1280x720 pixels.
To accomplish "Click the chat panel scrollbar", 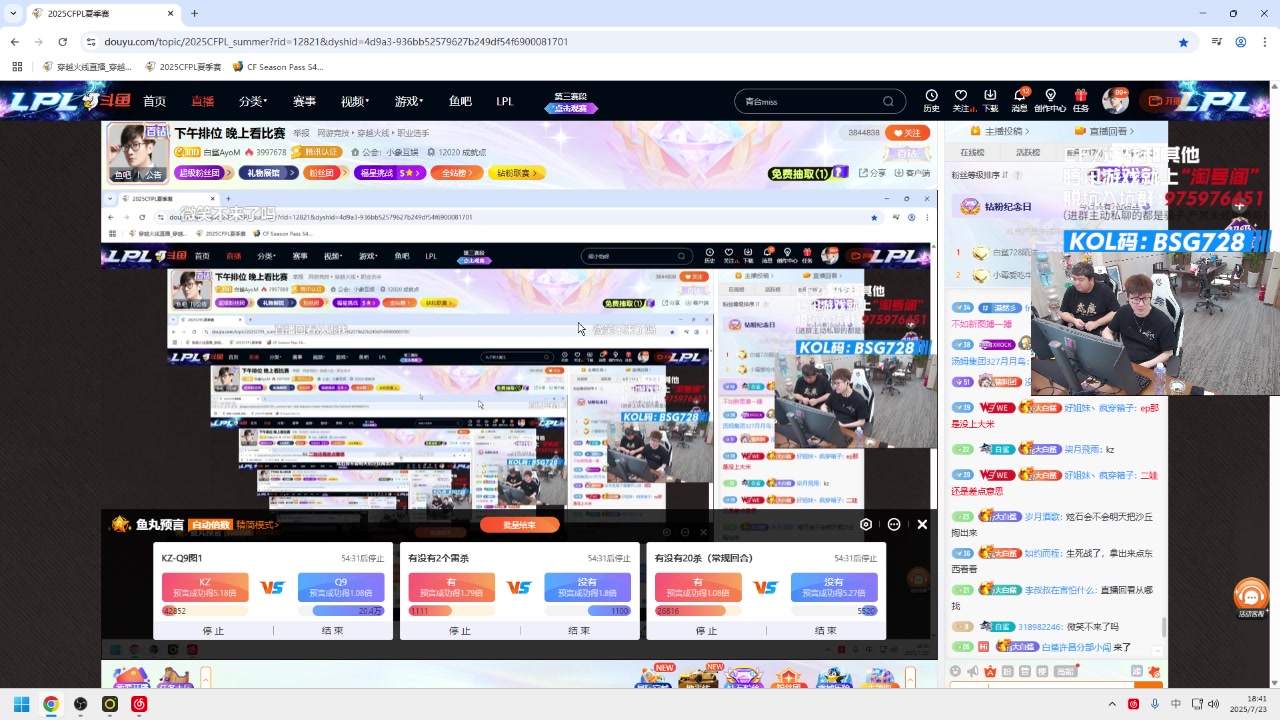I will [1163, 628].
